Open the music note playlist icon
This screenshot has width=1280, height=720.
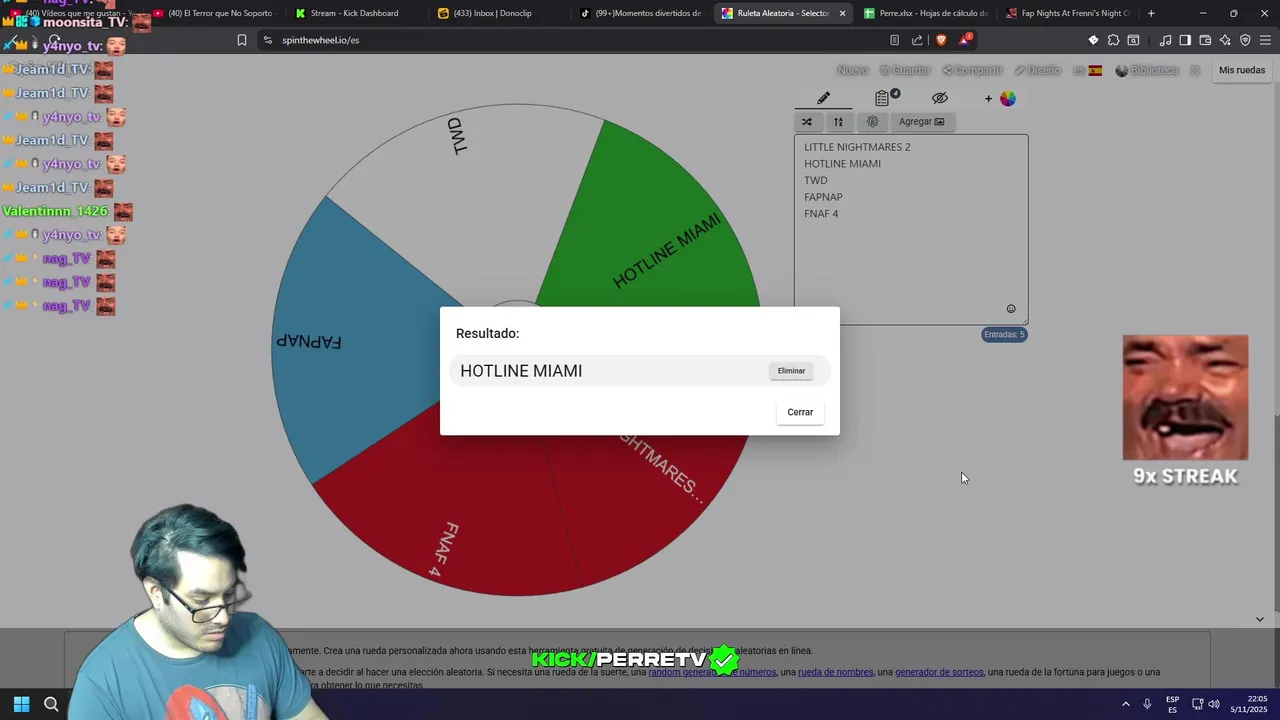1165,40
